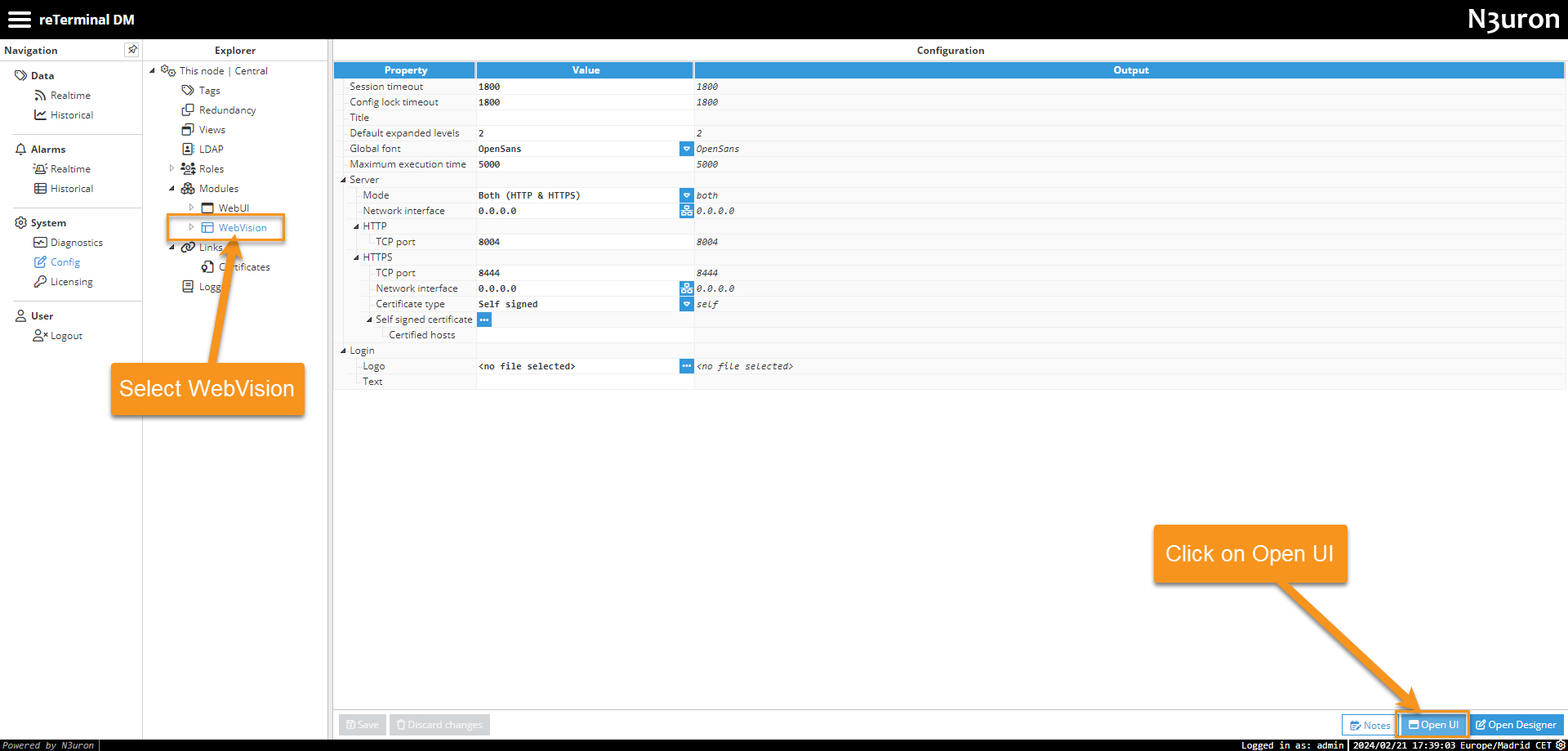Open HTTPS Network interface selector

[686, 288]
